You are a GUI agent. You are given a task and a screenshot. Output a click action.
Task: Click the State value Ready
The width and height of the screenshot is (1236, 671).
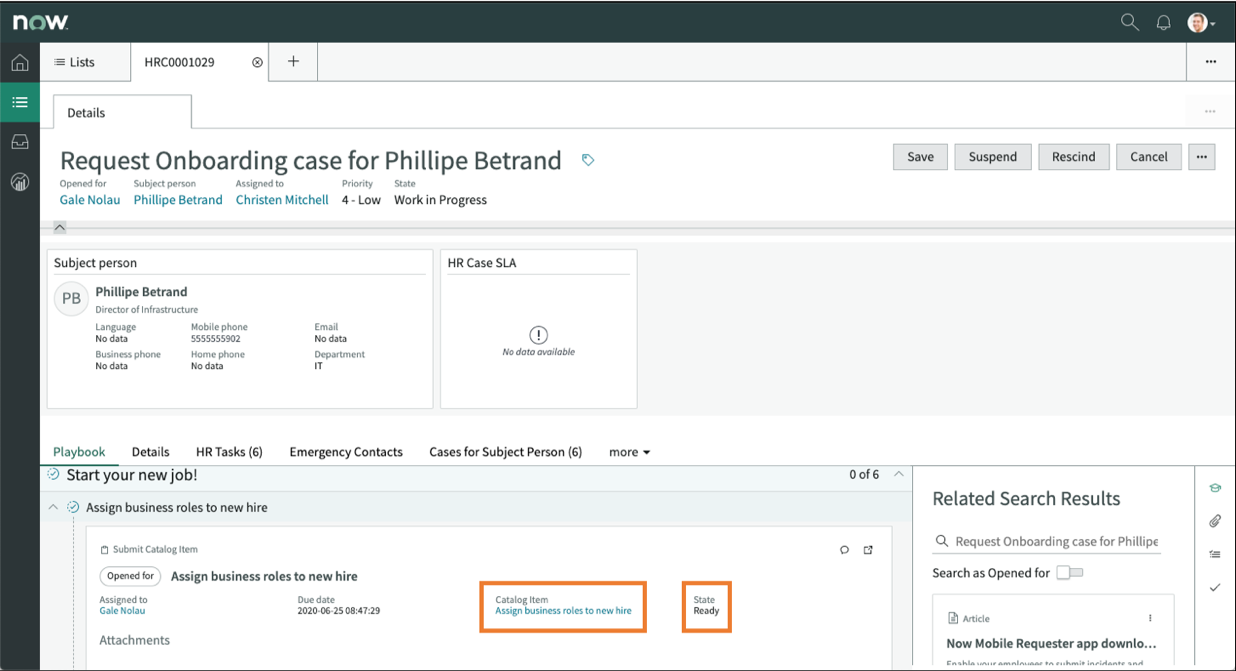(x=706, y=611)
